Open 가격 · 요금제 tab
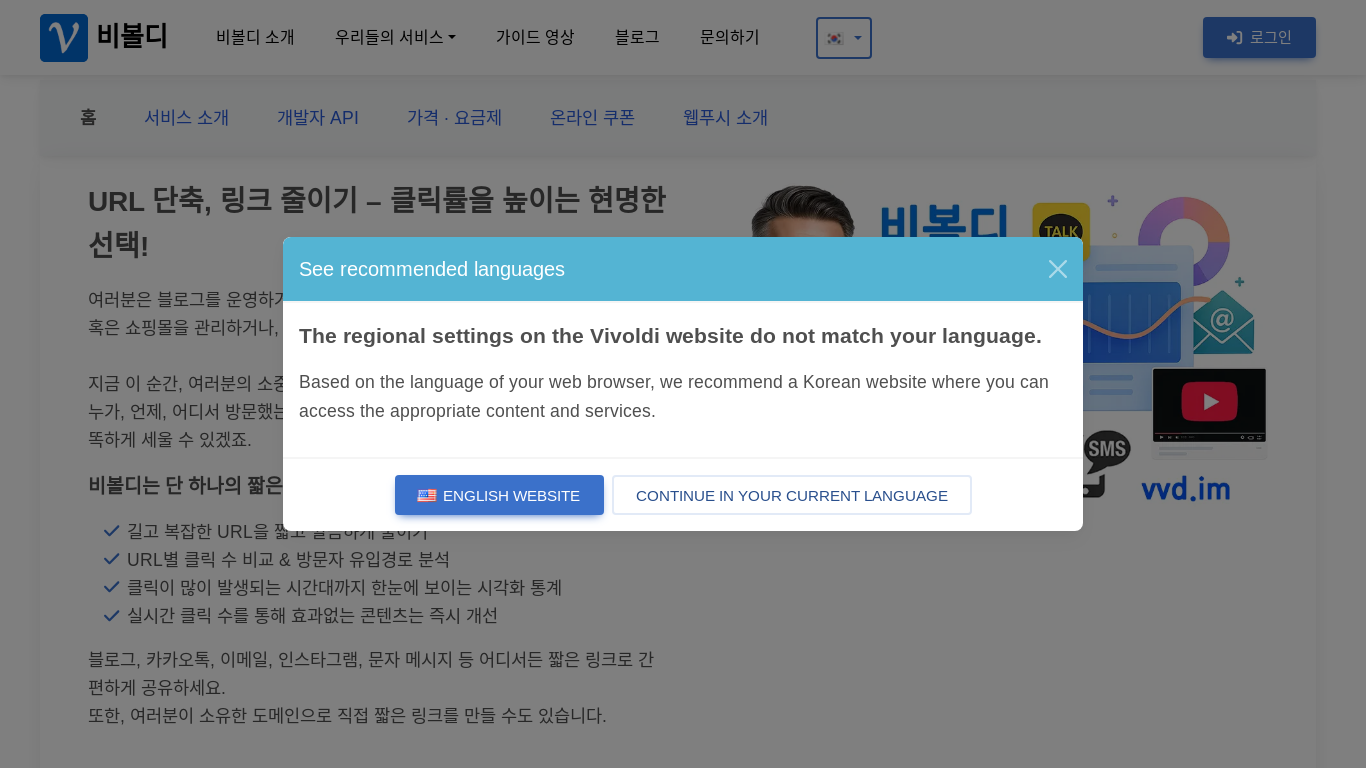Viewport: 1366px width, 768px height. pyautogui.click(x=454, y=117)
